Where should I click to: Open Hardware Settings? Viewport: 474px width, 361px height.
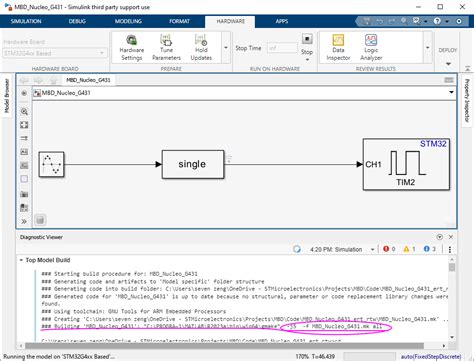click(132, 48)
